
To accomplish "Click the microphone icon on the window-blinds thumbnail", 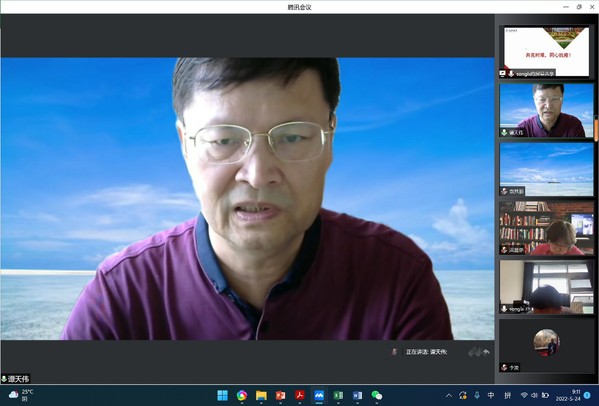I will point(504,309).
